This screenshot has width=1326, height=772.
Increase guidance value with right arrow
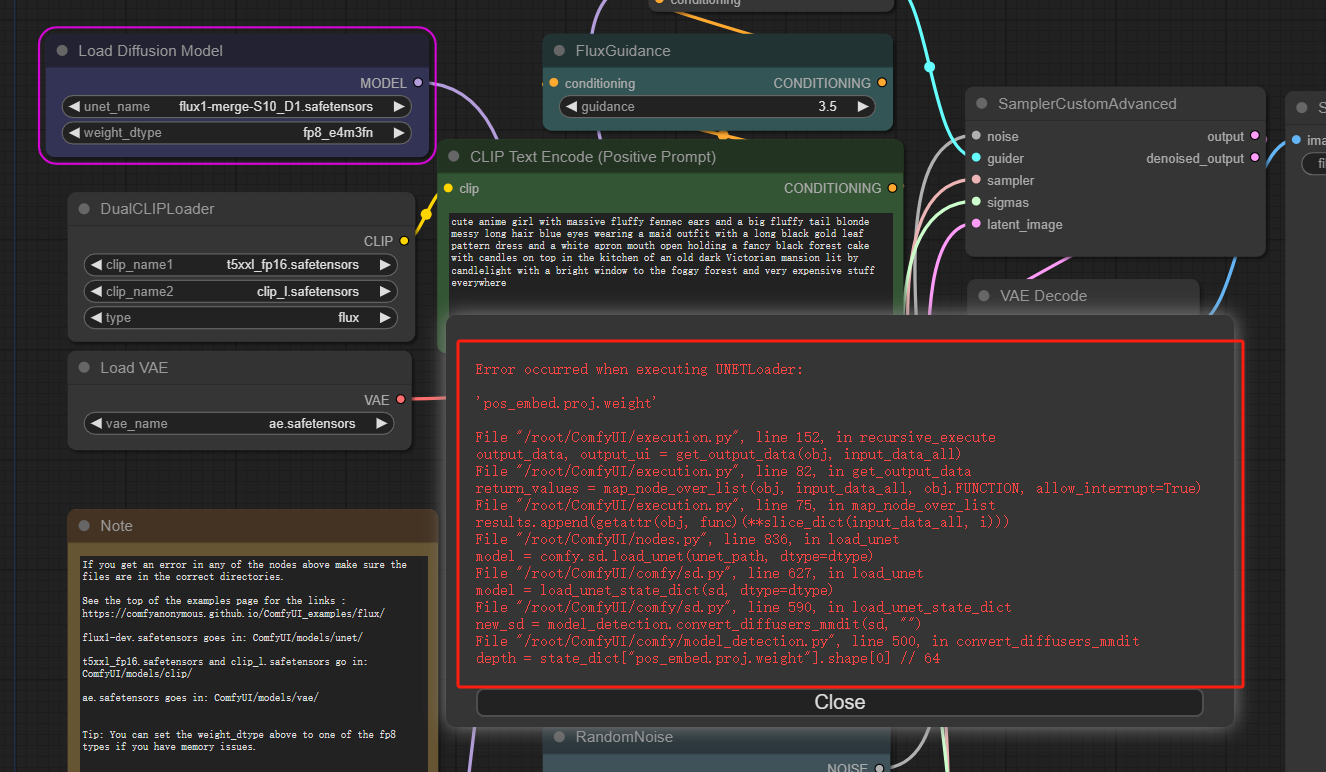[x=862, y=107]
